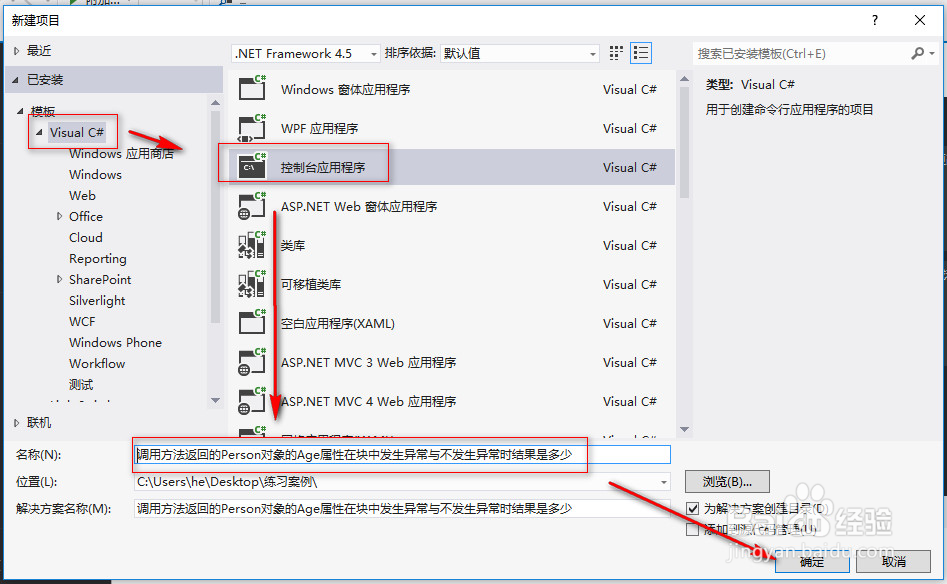This screenshot has height=584, width=947.
Task: Click the WPF 应用程序 template name
Action: [x=319, y=128]
